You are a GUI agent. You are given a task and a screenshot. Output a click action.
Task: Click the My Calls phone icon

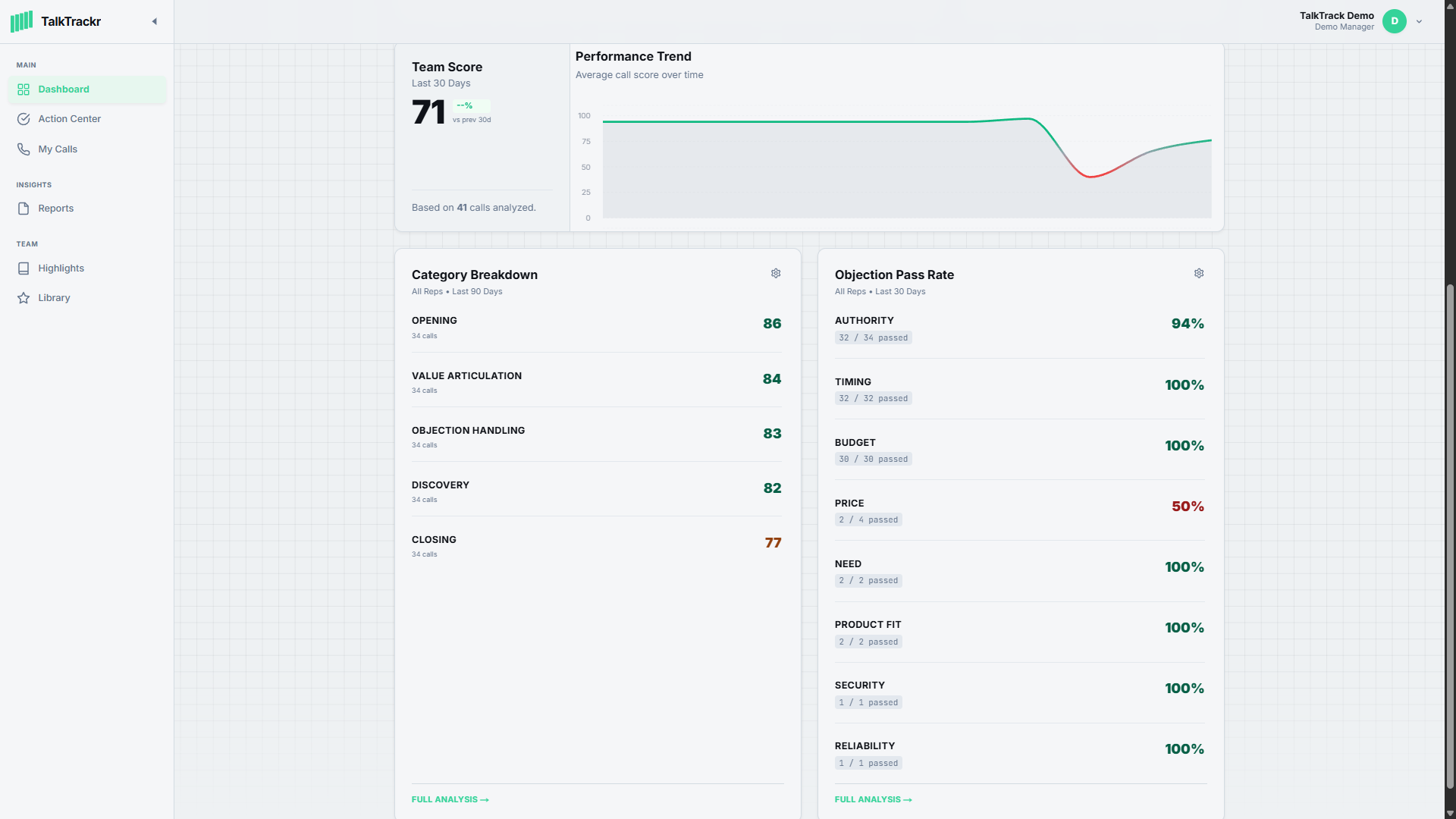tap(24, 149)
